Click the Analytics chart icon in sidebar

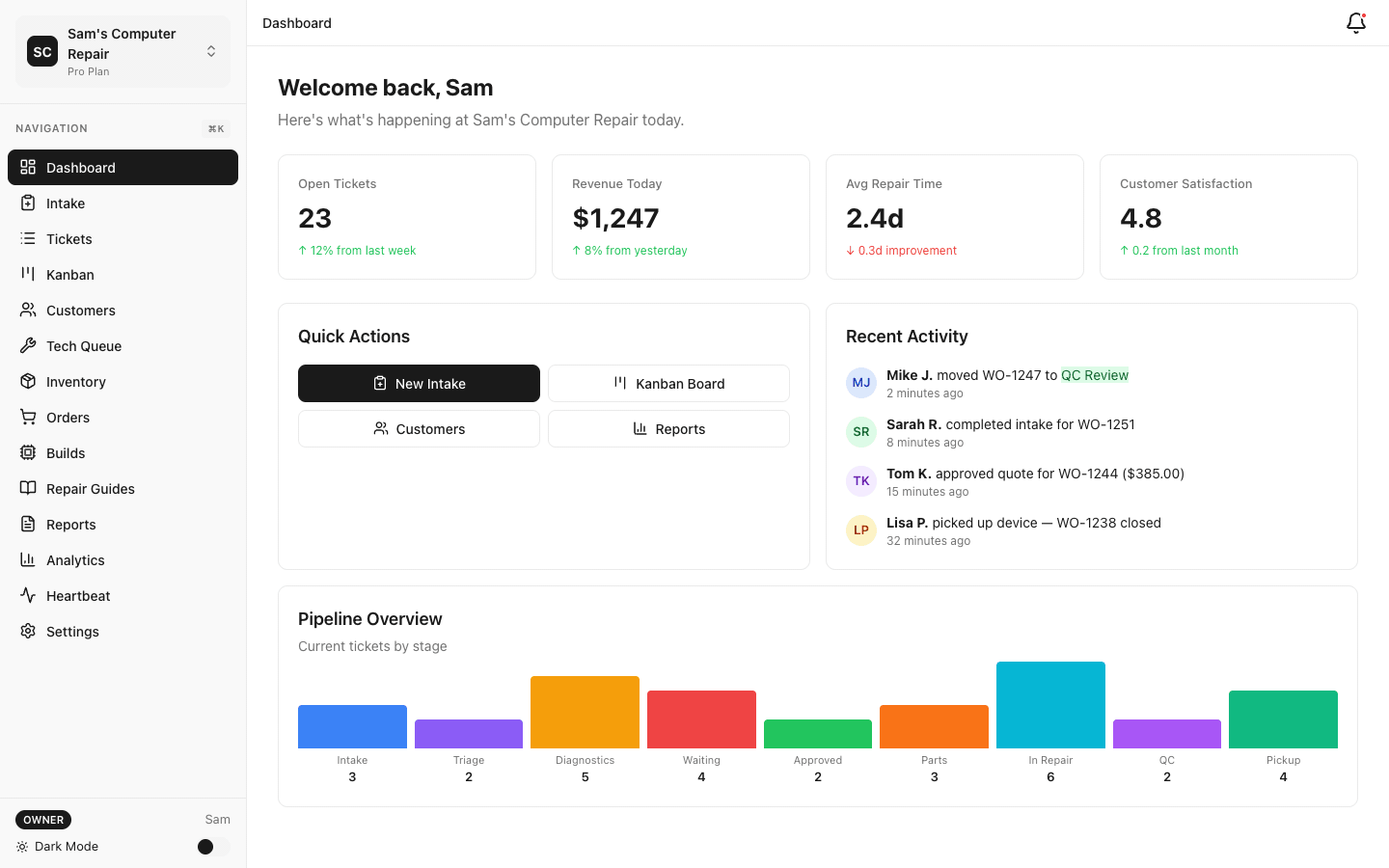[x=29, y=559]
